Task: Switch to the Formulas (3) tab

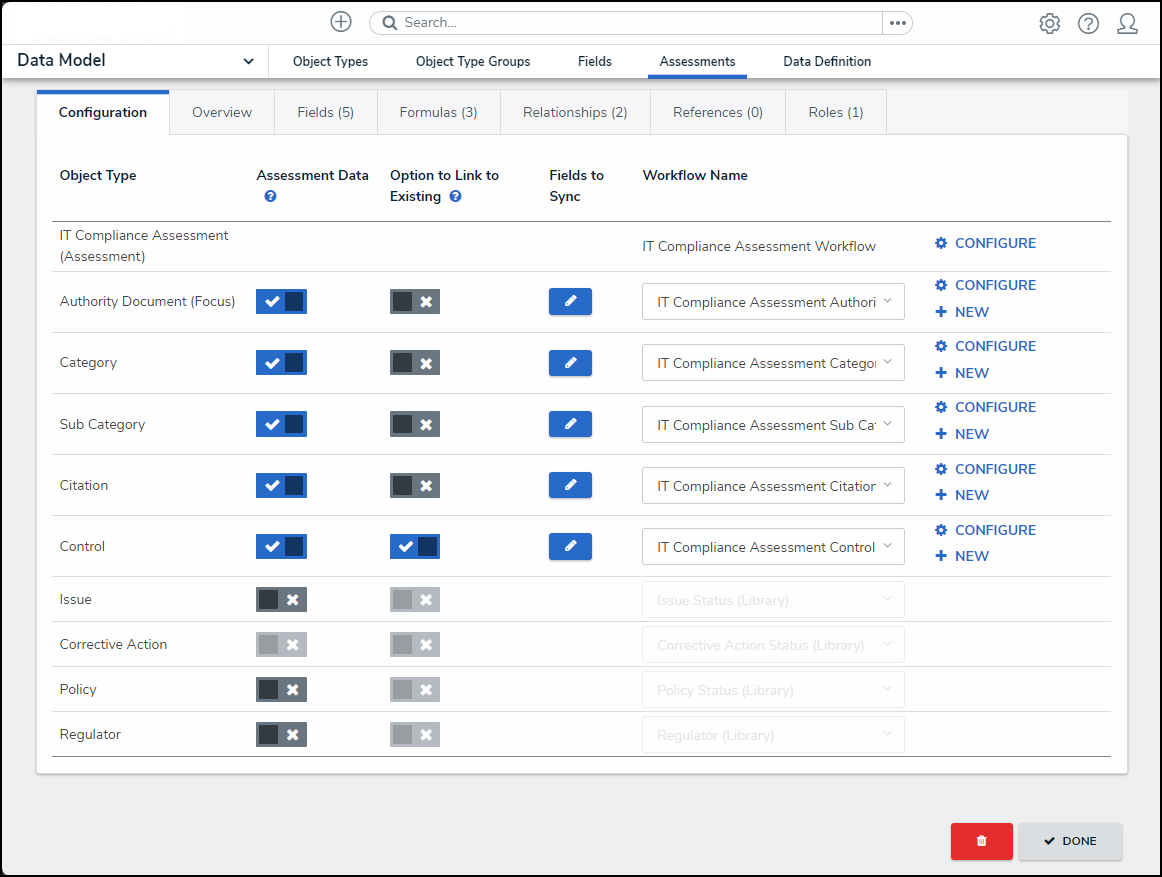Action: tap(438, 112)
